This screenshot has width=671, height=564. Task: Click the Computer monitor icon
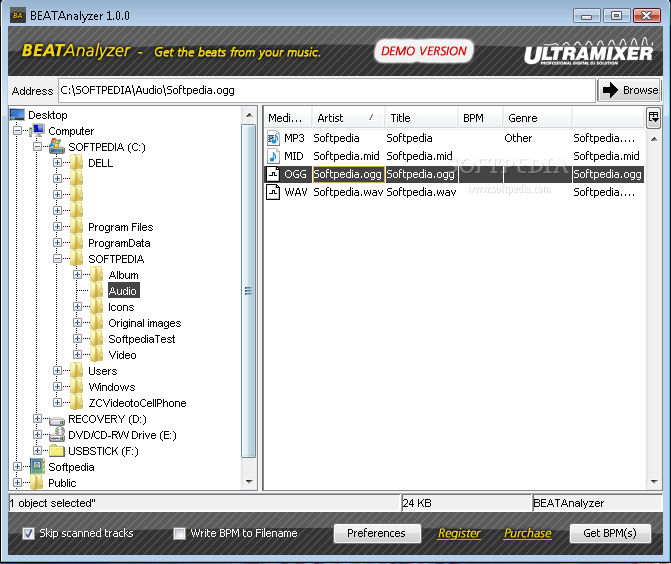[x=37, y=131]
